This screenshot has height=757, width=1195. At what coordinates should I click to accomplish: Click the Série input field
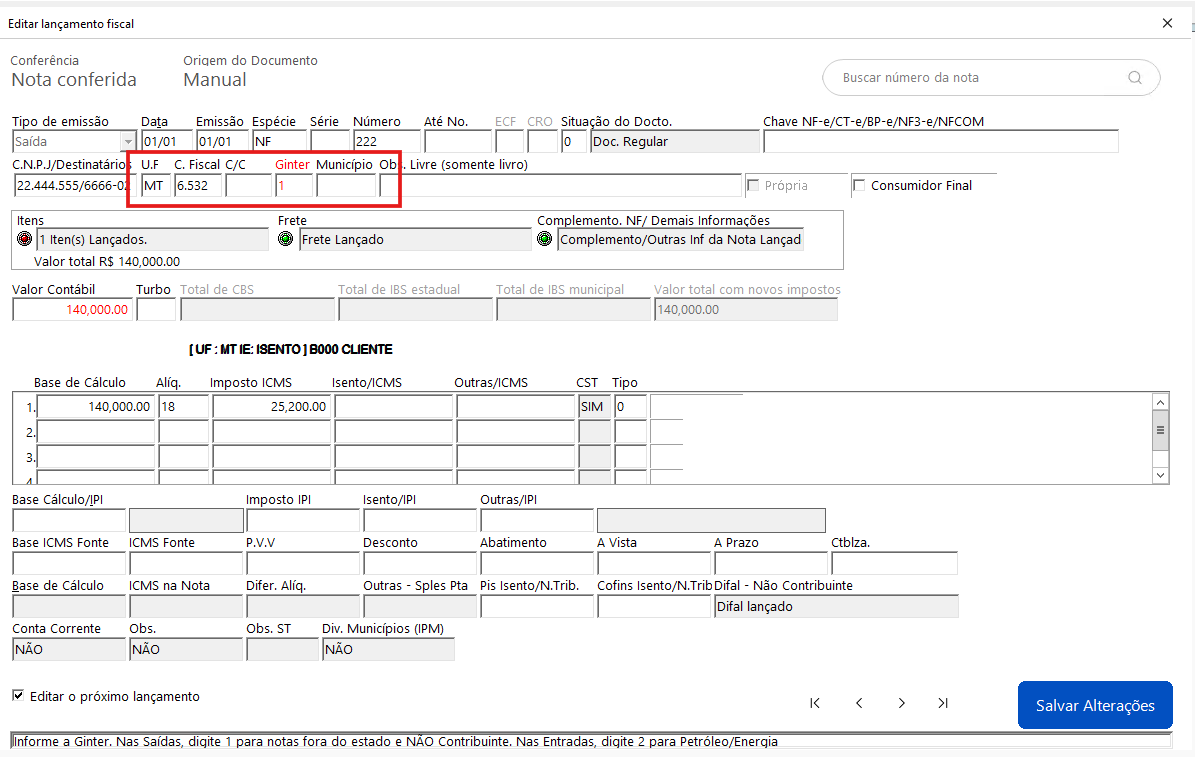[x=330, y=142]
